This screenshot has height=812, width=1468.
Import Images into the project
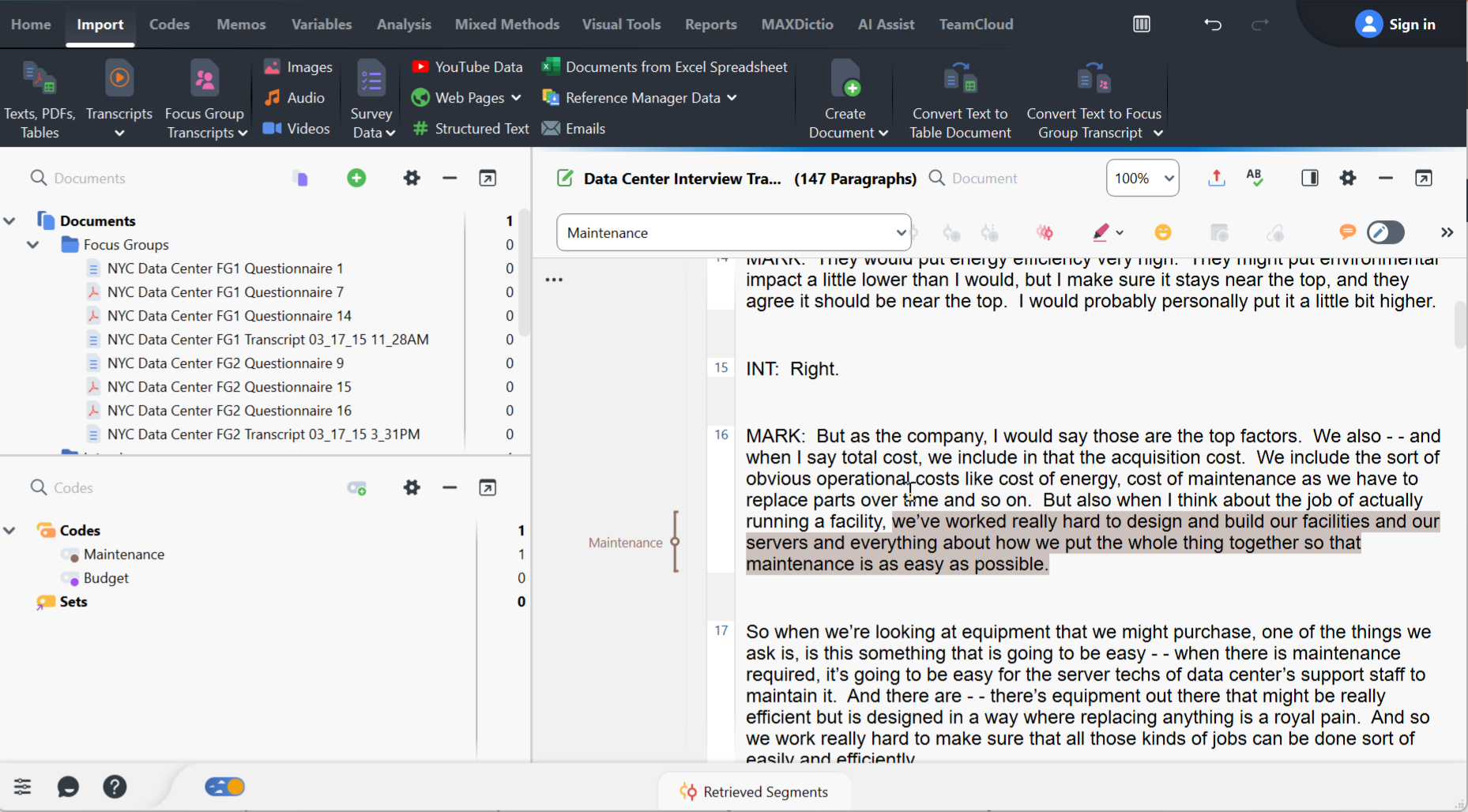point(298,67)
